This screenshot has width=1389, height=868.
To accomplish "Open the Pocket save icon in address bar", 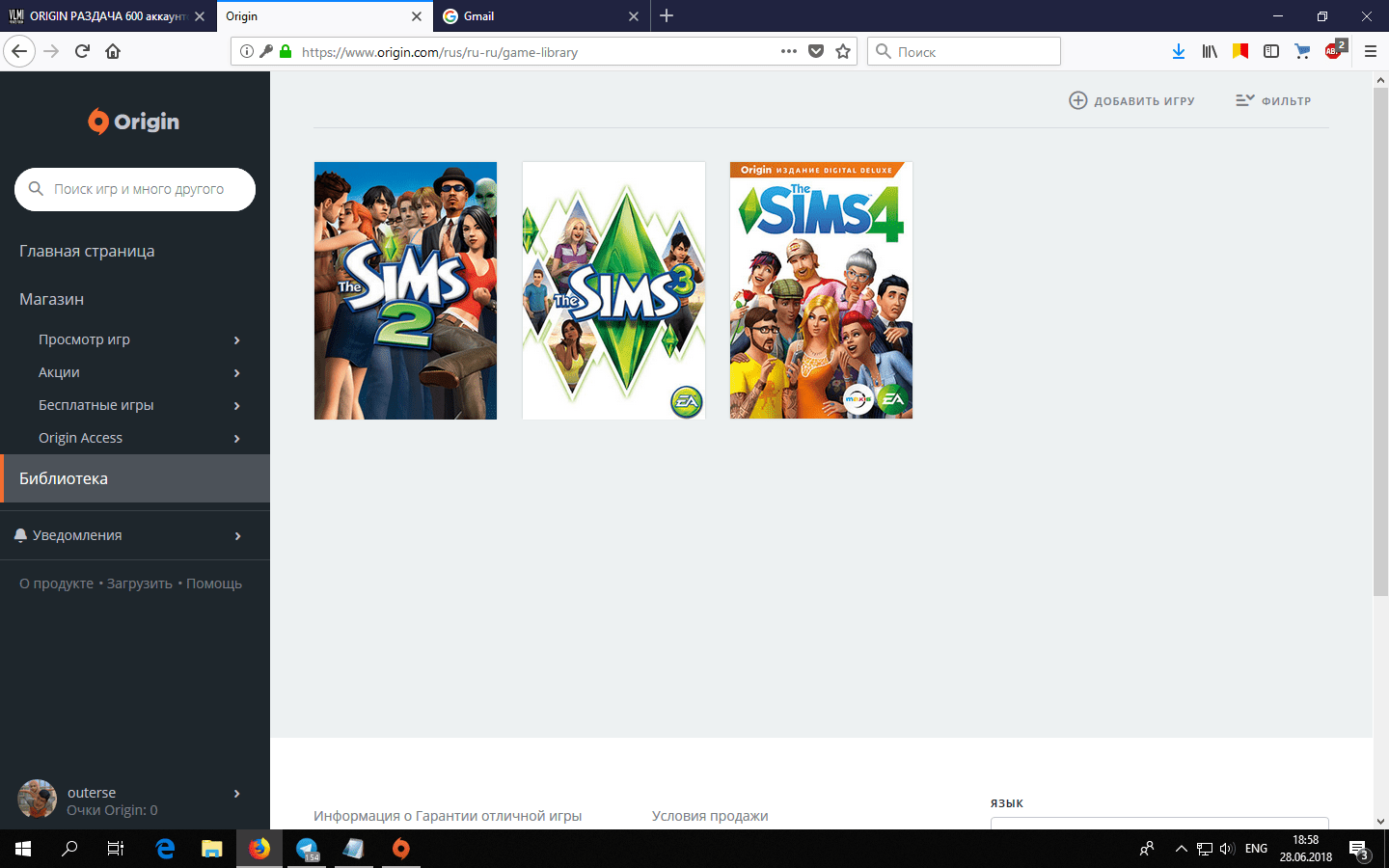I will (x=816, y=52).
